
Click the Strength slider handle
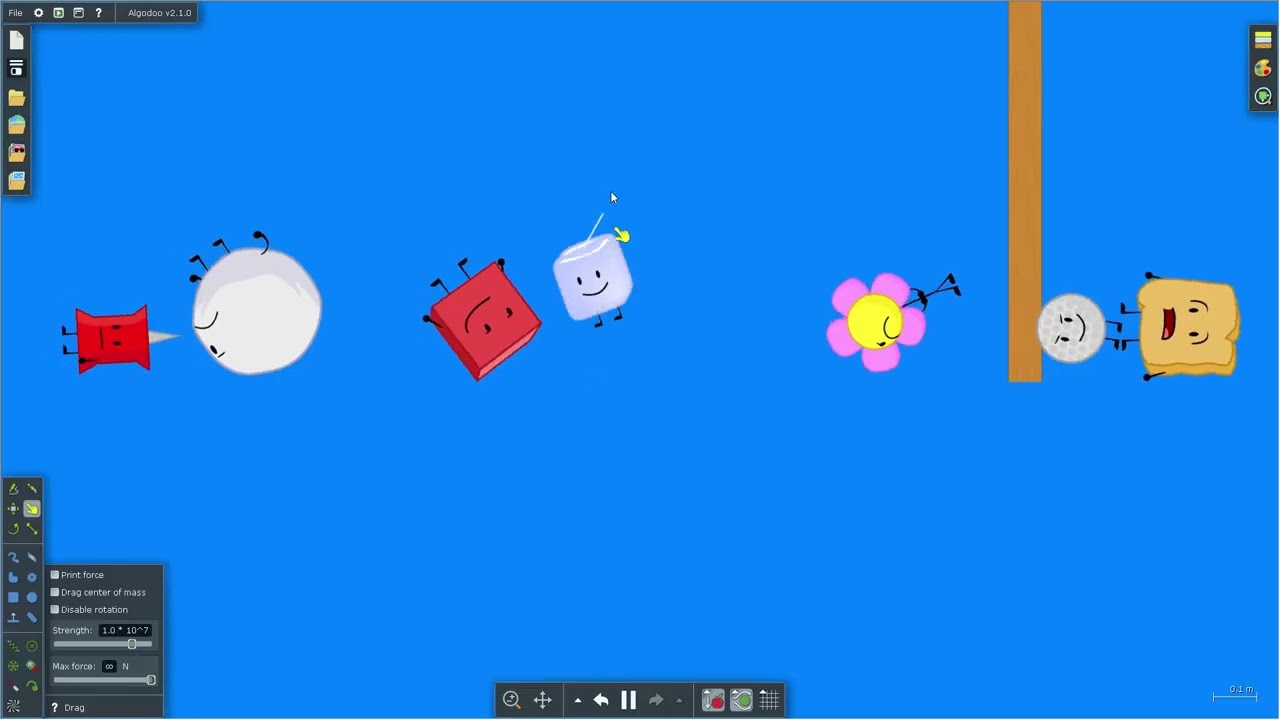[x=132, y=644]
